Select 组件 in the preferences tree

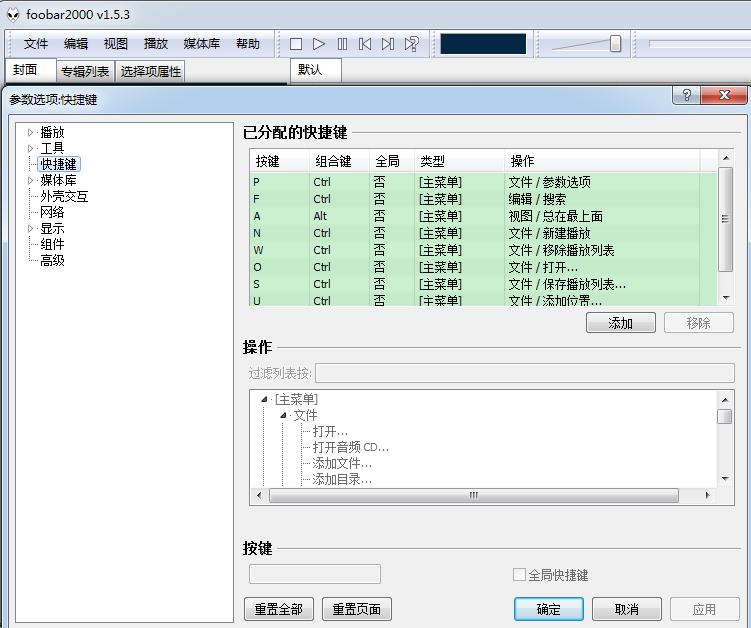(52, 244)
